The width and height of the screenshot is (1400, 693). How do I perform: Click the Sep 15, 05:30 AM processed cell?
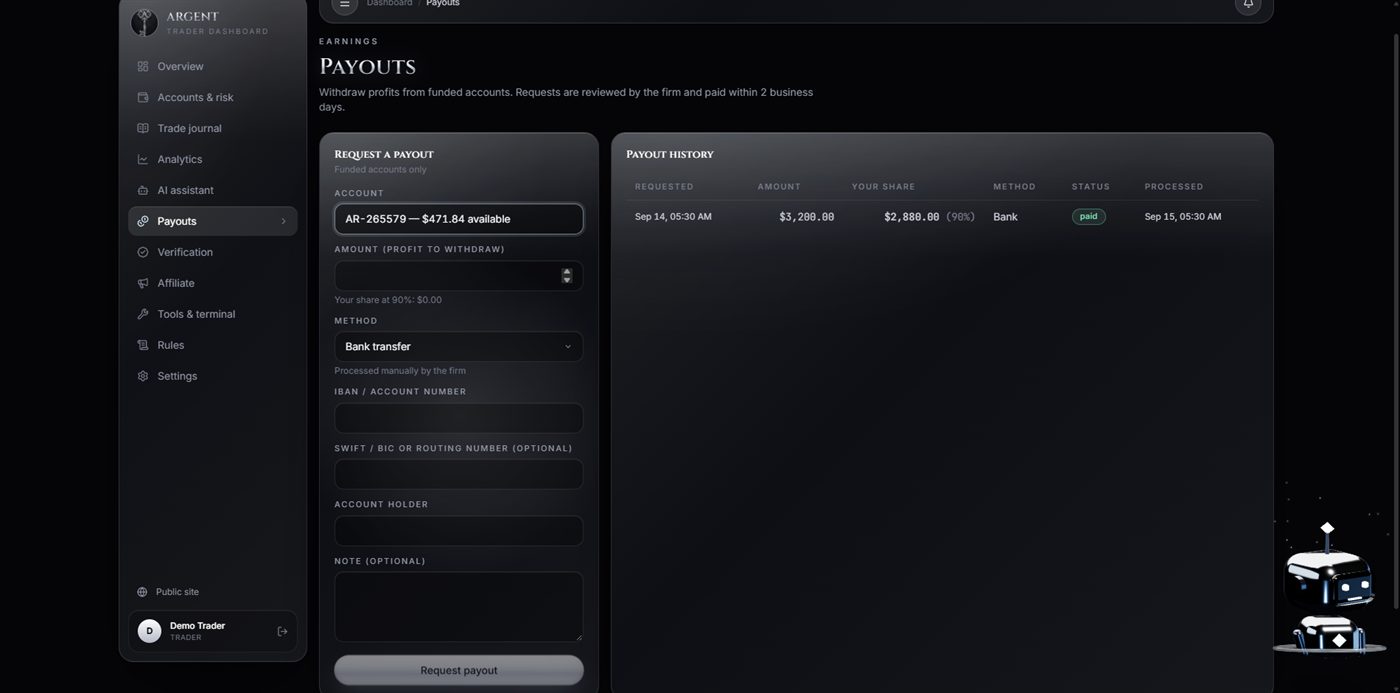[1183, 216]
